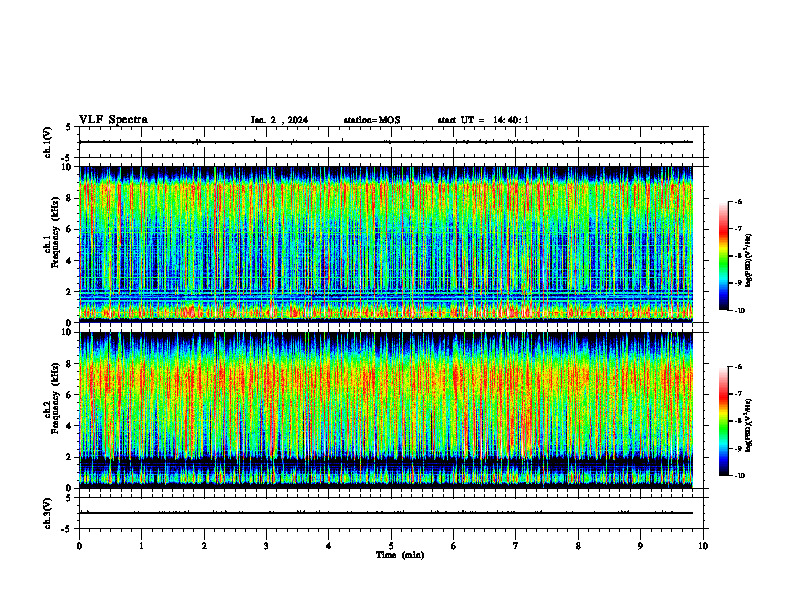Click time axis tick label '7'
Viewport: 792px width, 612px height.
click(516, 546)
